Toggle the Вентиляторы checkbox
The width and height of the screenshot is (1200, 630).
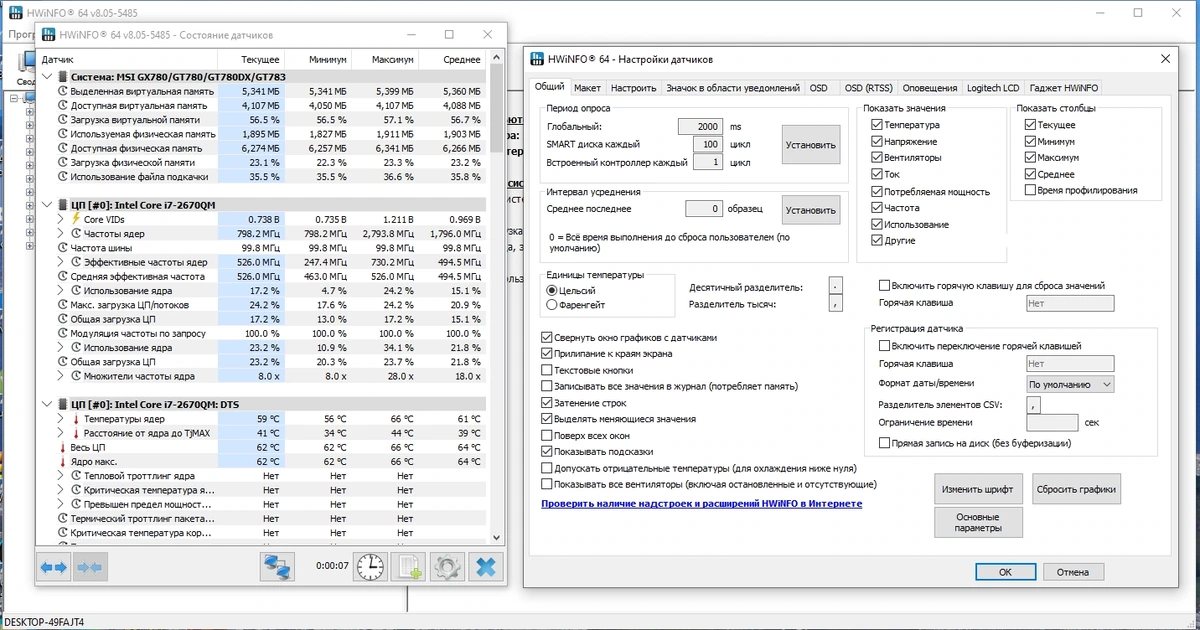tap(877, 158)
